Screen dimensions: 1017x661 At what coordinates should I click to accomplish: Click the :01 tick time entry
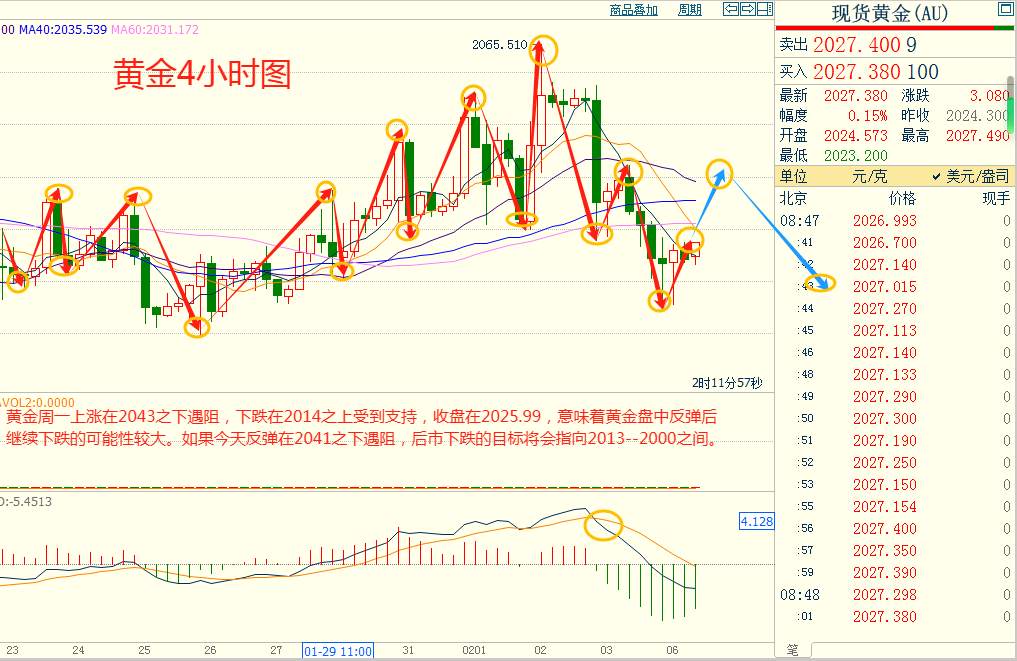tap(805, 617)
